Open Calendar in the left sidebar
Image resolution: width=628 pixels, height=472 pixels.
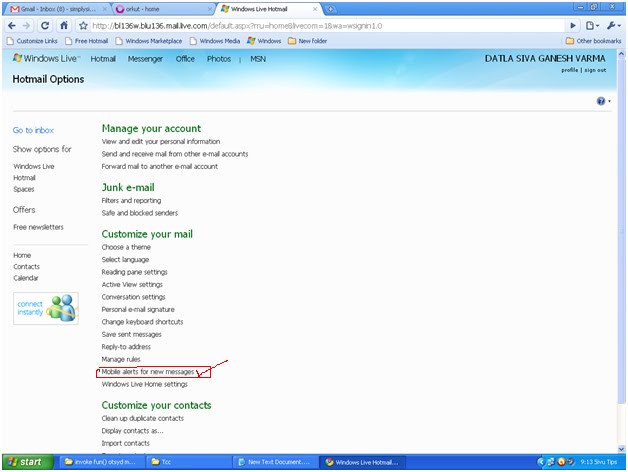point(26,278)
